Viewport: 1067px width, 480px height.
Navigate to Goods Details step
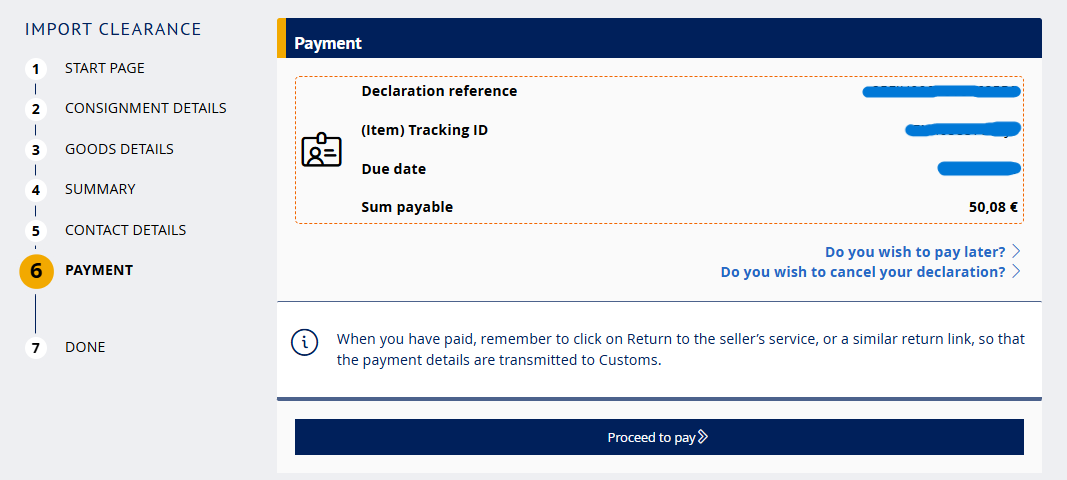tap(119, 149)
